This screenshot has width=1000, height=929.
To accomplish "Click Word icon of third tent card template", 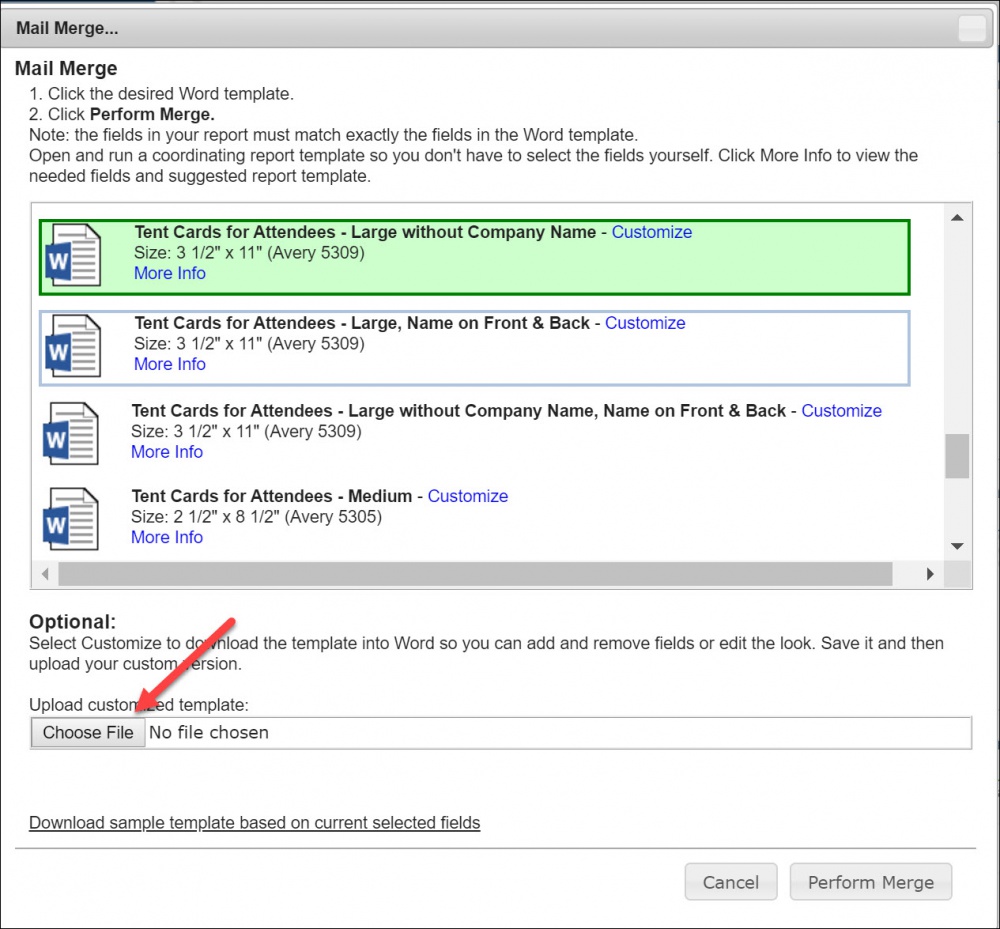I will (x=70, y=433).
